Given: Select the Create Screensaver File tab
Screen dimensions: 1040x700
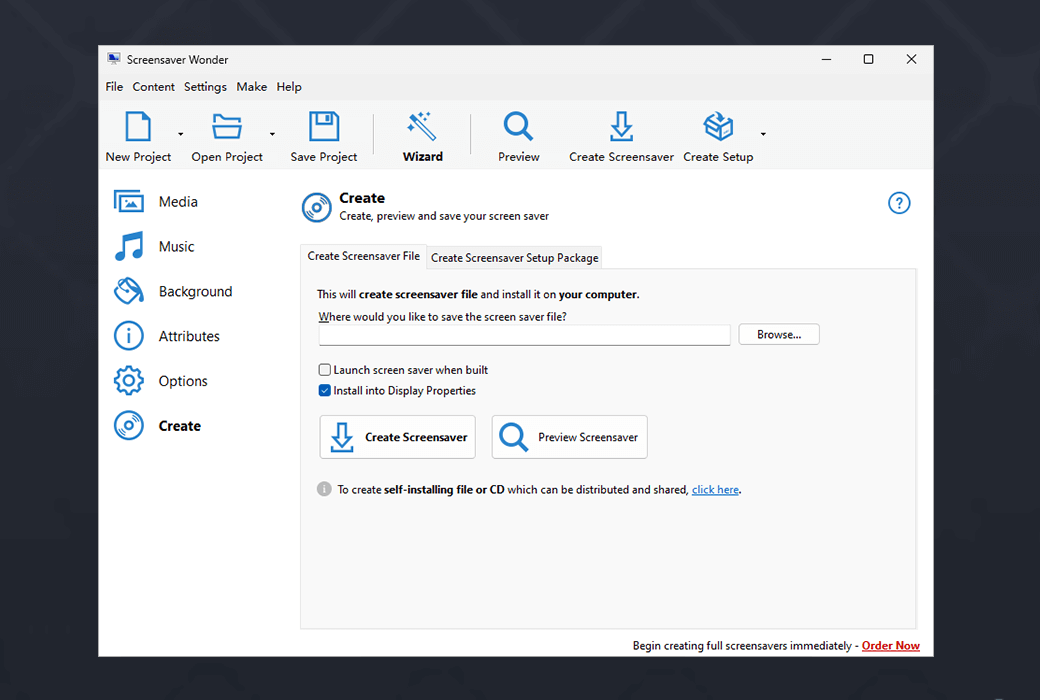Looking at the screenshot, I should 363,256.
